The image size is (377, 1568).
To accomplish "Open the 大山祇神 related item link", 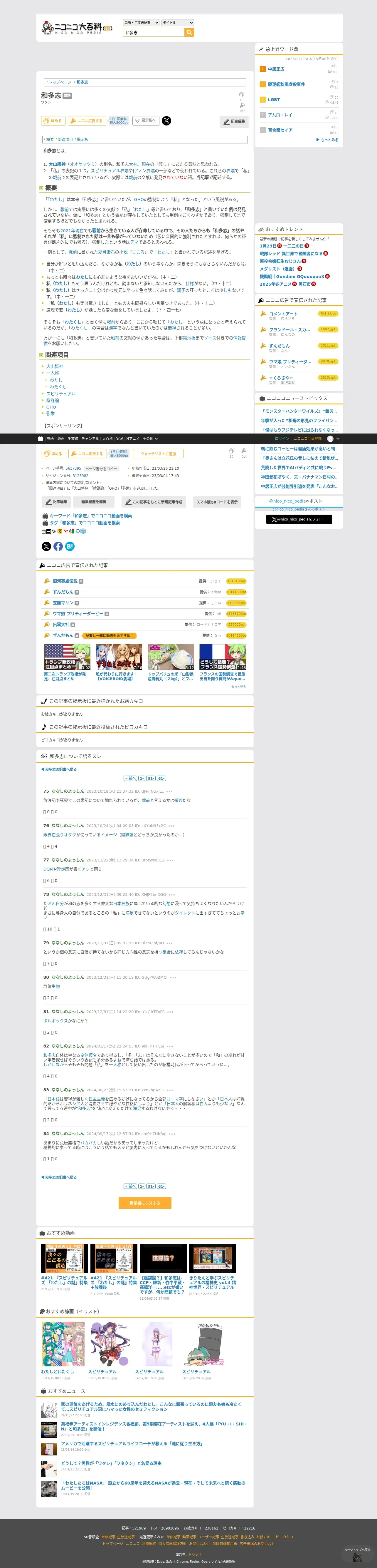I will pos(55,367).
